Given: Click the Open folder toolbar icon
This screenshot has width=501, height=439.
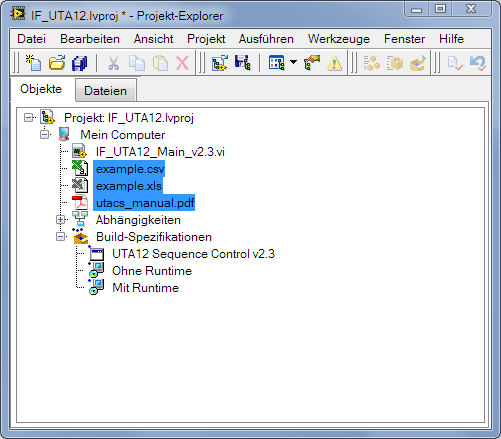Looking at the screenshot, I should coord(57,63).
